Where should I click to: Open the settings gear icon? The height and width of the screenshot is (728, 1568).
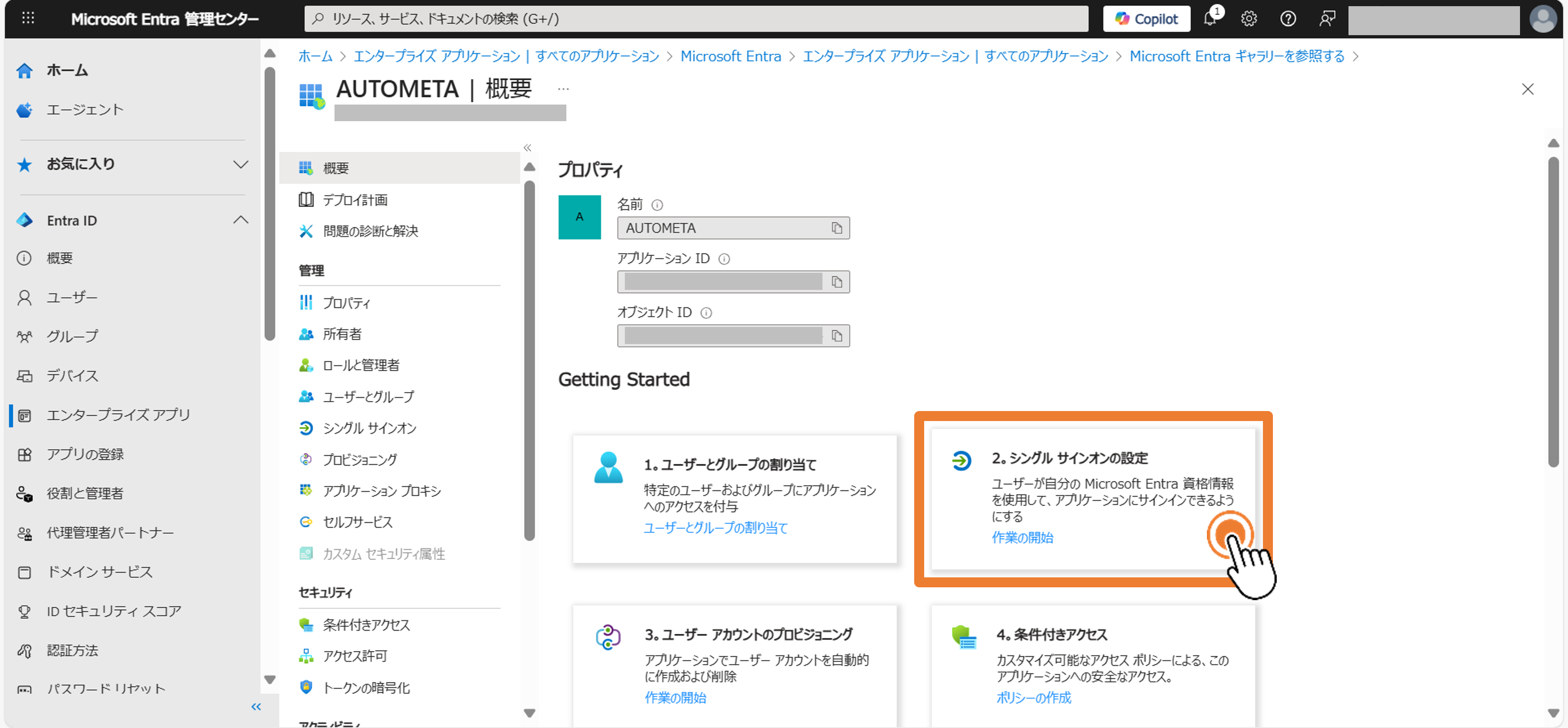click(1249, 19)
